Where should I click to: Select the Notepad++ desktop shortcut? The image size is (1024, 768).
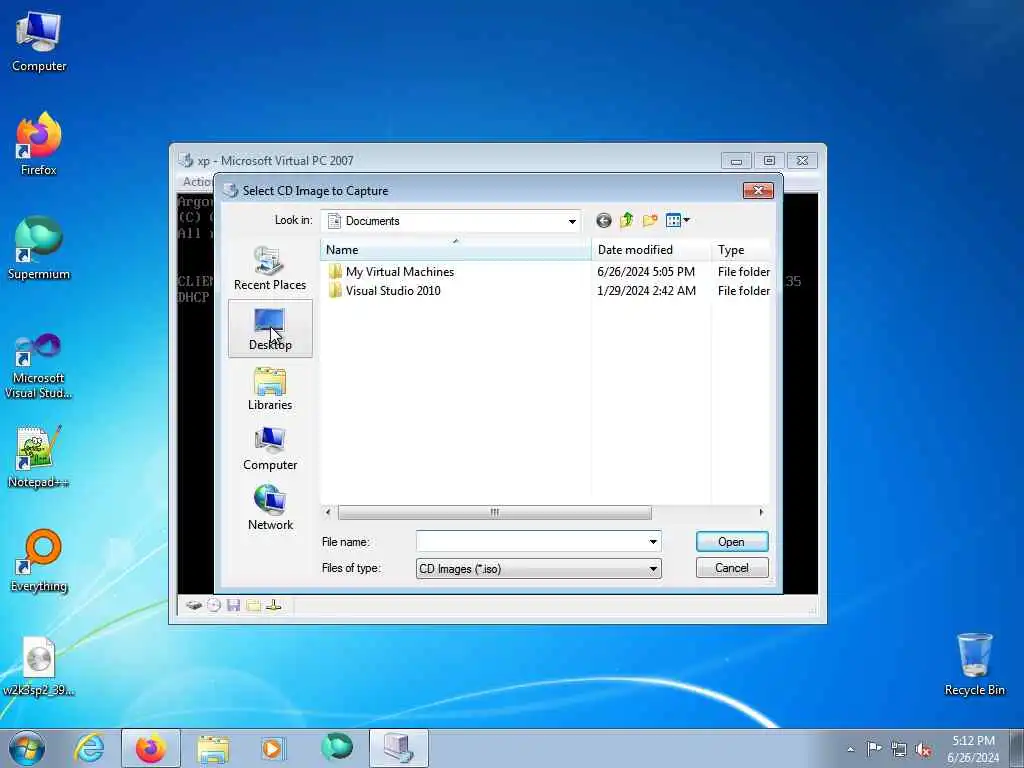[39, 457]
